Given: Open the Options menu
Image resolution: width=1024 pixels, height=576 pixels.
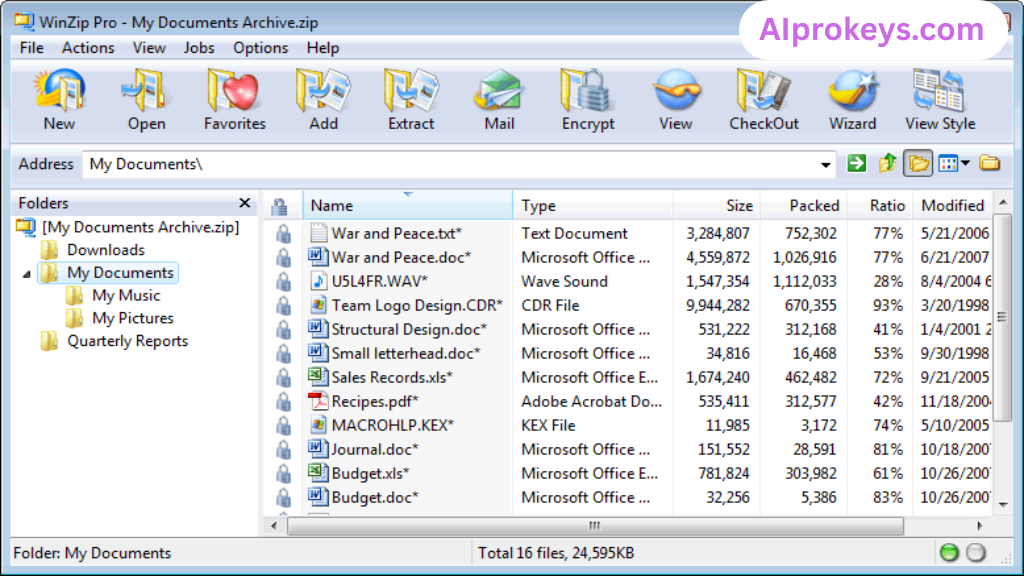Looking at the screenshot, I should (261, 48).
